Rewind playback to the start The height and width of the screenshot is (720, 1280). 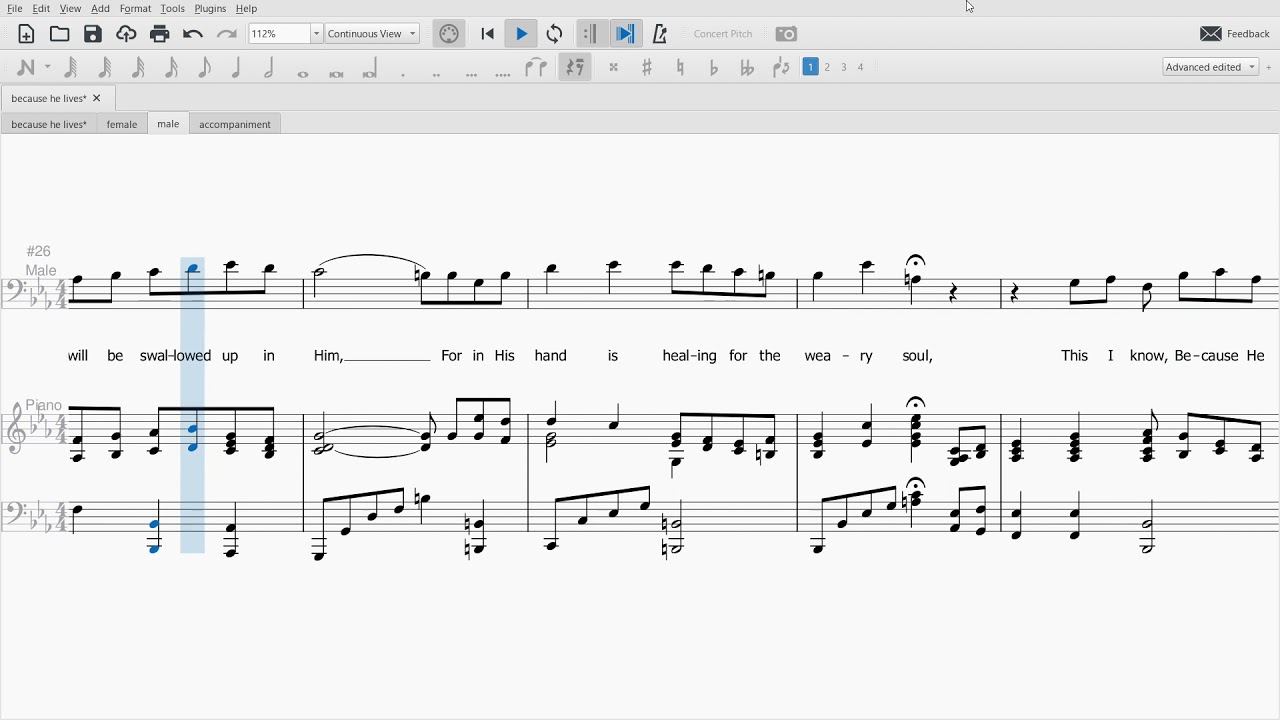[x=488, y=34]
